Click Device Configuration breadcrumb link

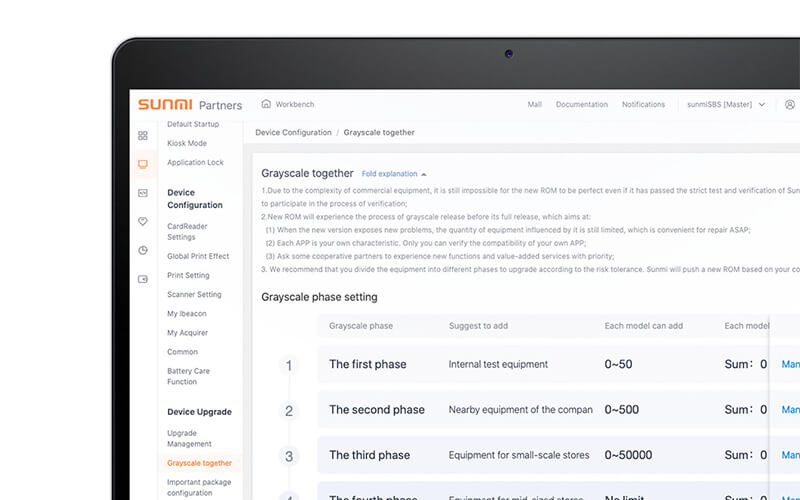tap(293, 132)
